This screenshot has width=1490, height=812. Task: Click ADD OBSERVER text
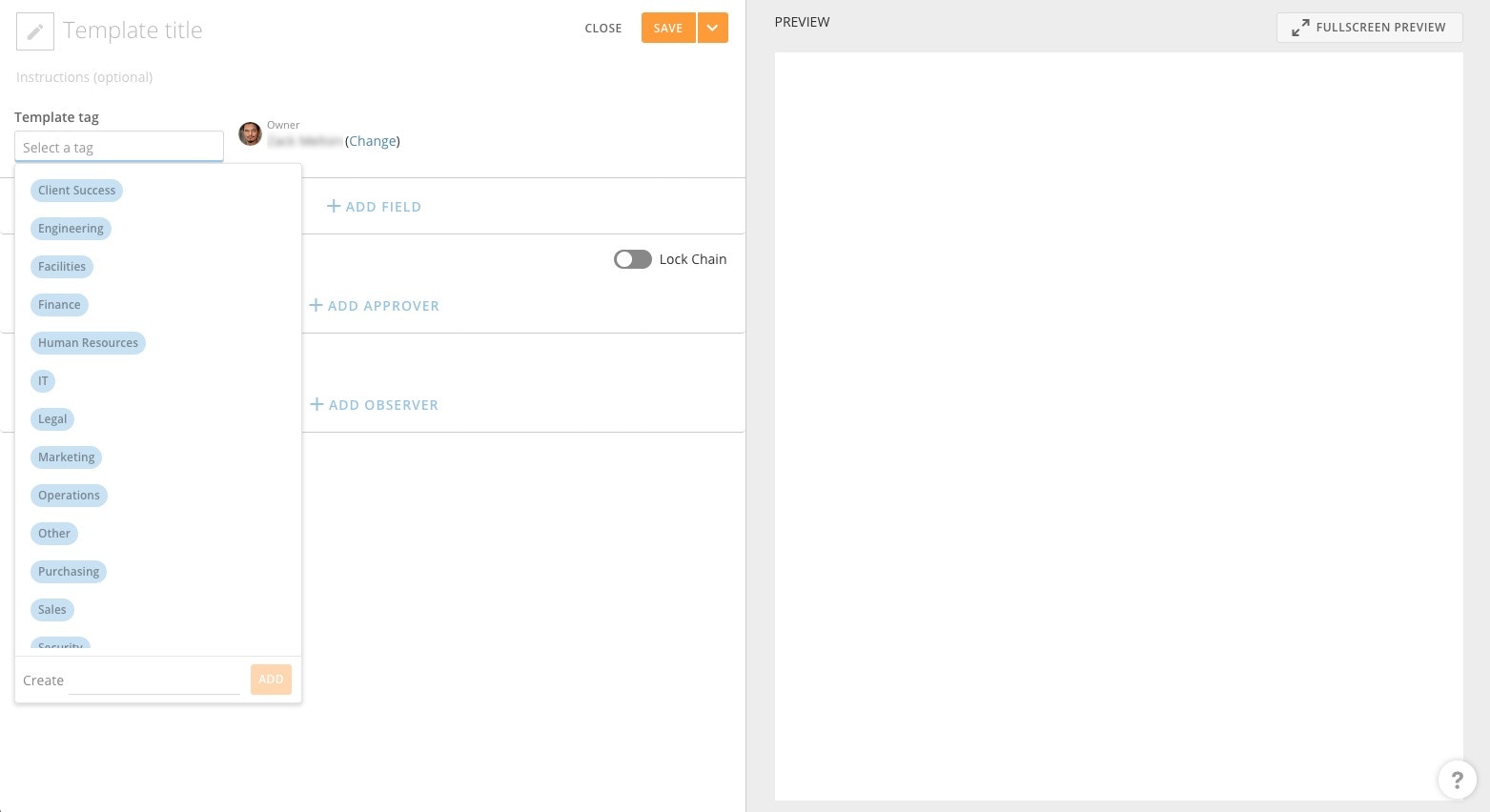tap(383, 405)
